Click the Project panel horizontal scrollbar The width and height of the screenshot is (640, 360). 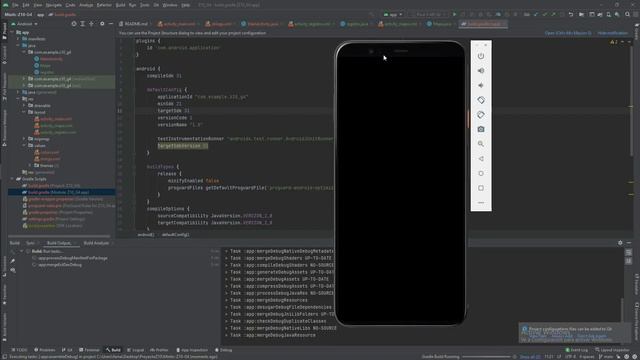59,236
